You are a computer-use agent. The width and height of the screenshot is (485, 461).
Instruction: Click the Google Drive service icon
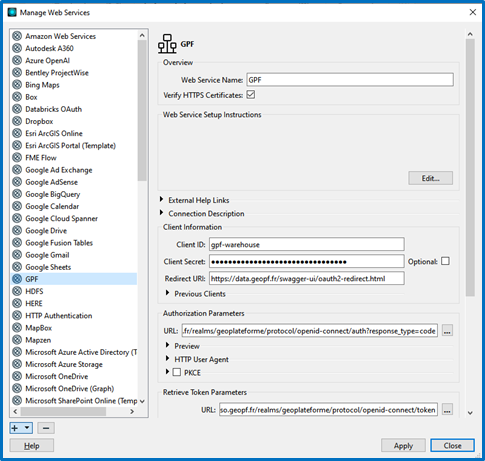(17, 230)
